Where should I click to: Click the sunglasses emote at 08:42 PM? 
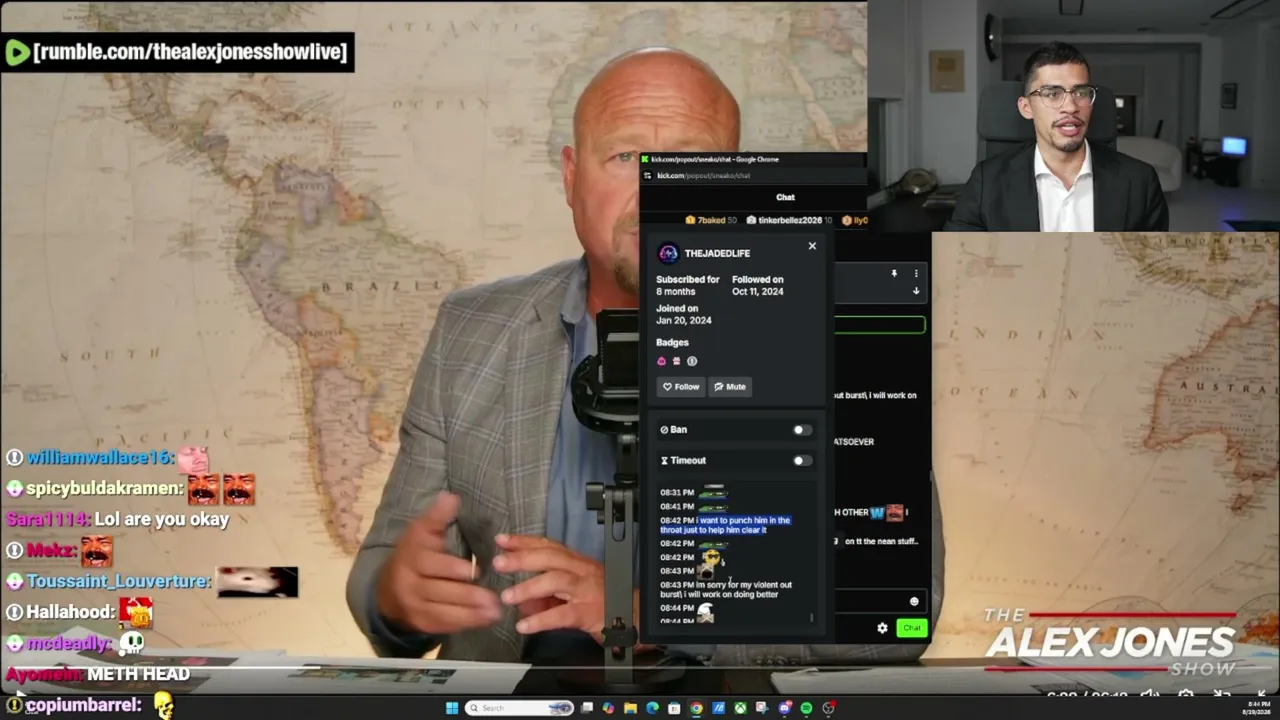tap(712, 557)
